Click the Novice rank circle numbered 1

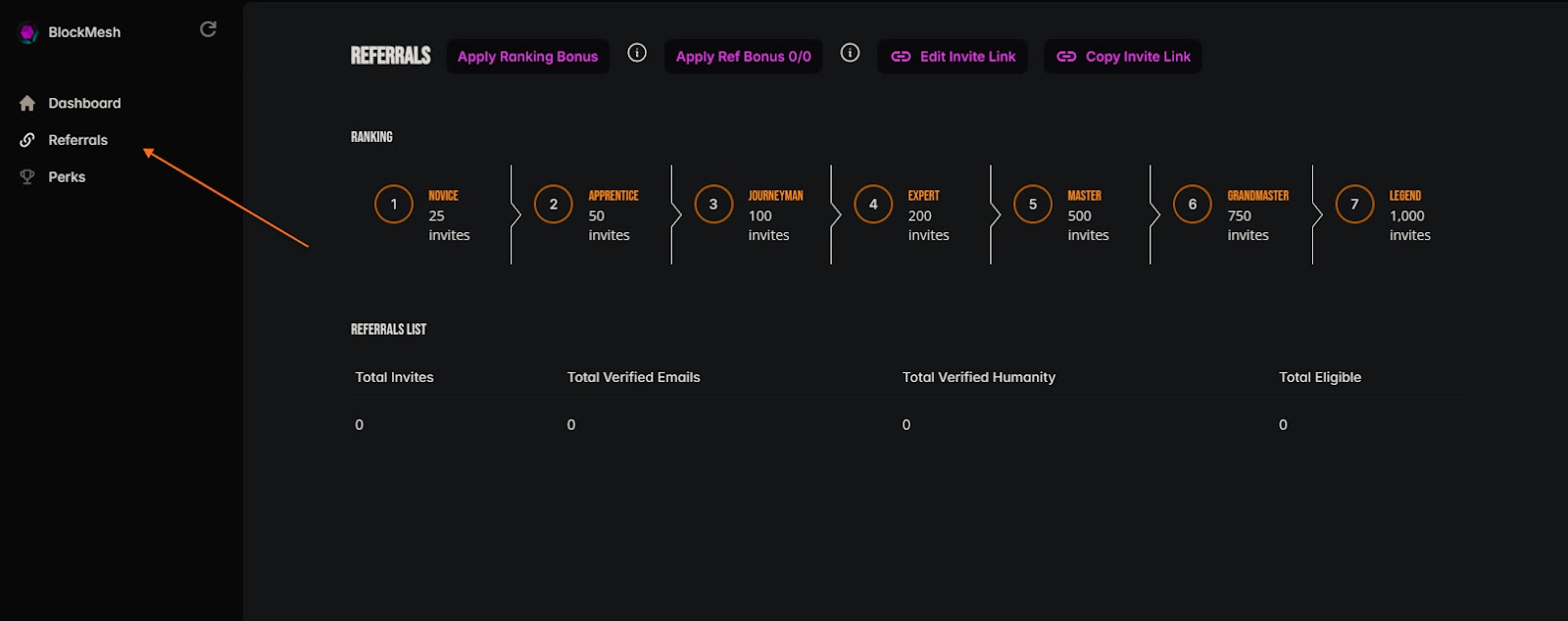394,204
